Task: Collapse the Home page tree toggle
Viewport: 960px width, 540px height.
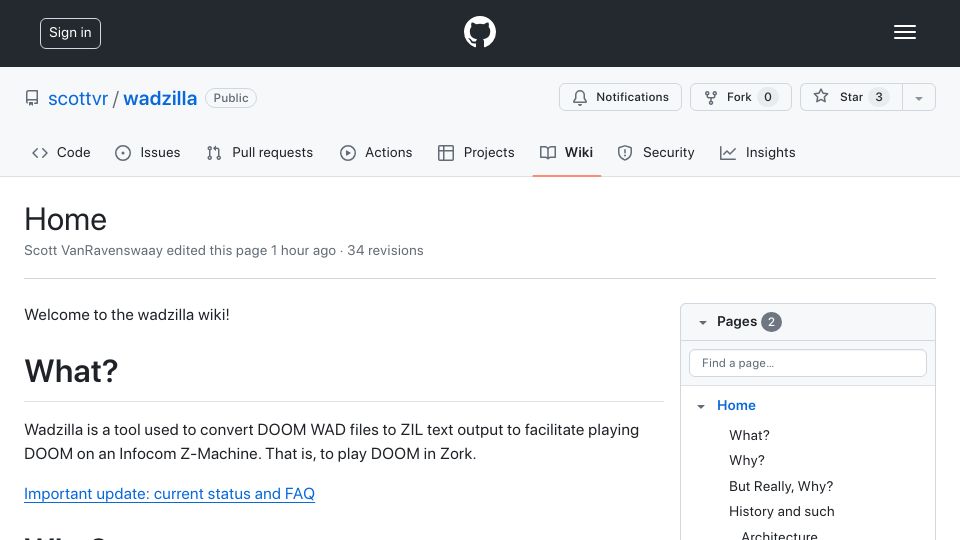Action: [x=701, y=406]
